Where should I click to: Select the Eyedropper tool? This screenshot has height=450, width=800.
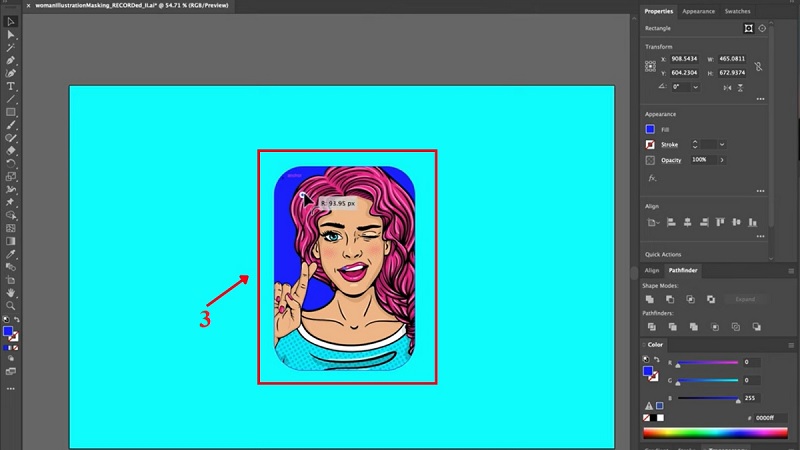[x=11, y=254]
